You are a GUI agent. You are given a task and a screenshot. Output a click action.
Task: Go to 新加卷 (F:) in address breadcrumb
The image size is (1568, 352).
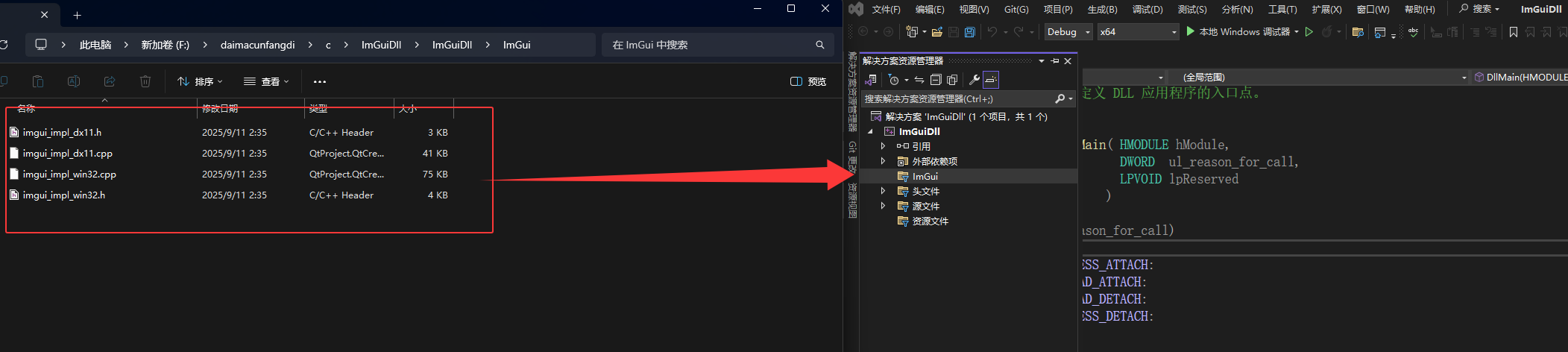[165, 45]
